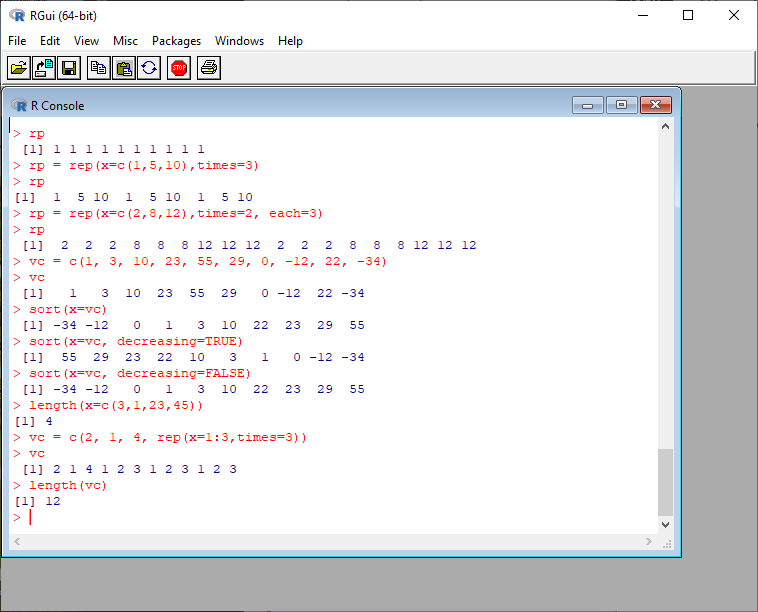Viewport: 758px width, 612px height.
Task: Click the Copy toolbar icon
Action: 99,68
